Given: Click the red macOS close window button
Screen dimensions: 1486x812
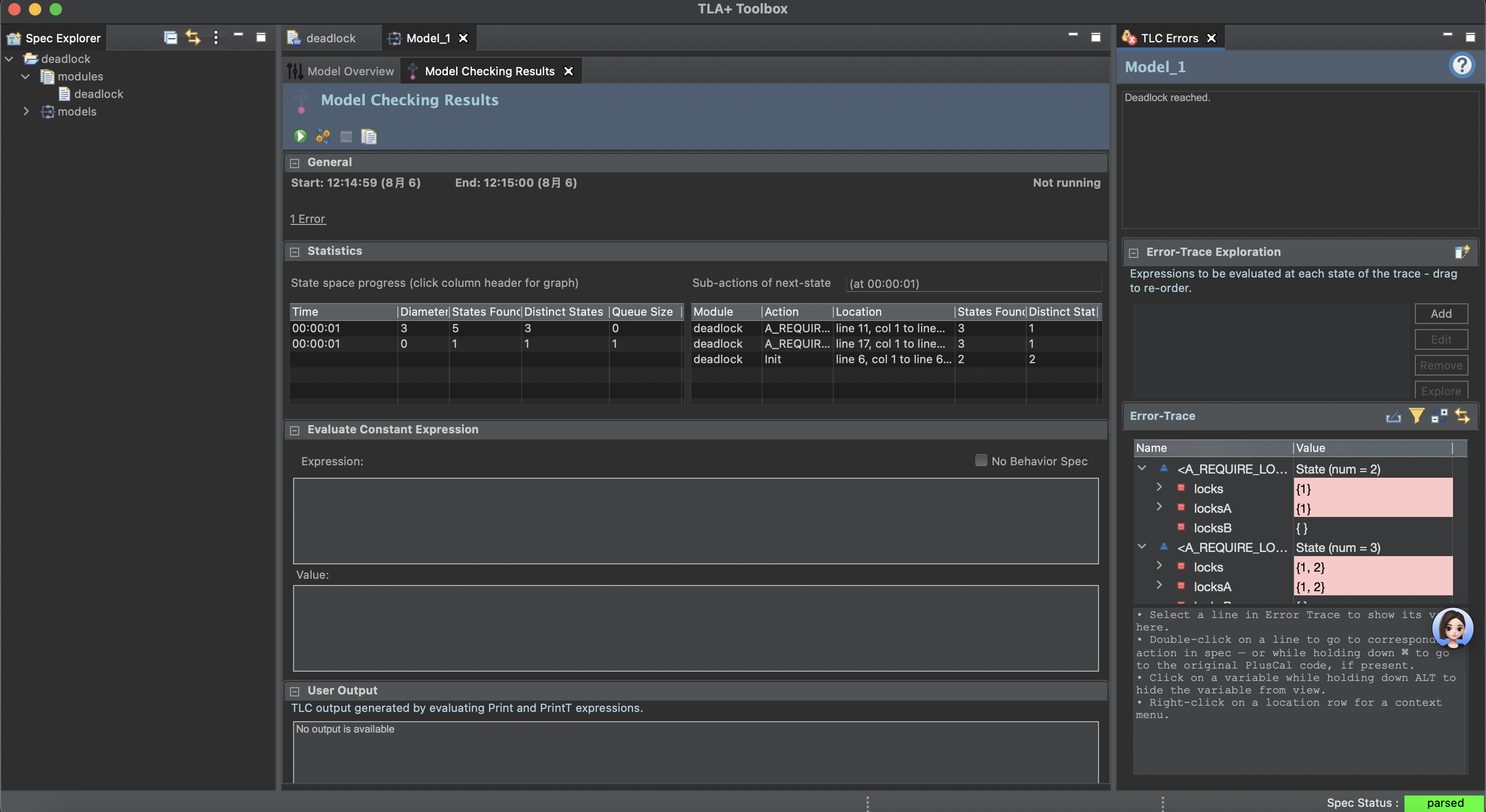Looking at the screenshot, I should point(14,9).
